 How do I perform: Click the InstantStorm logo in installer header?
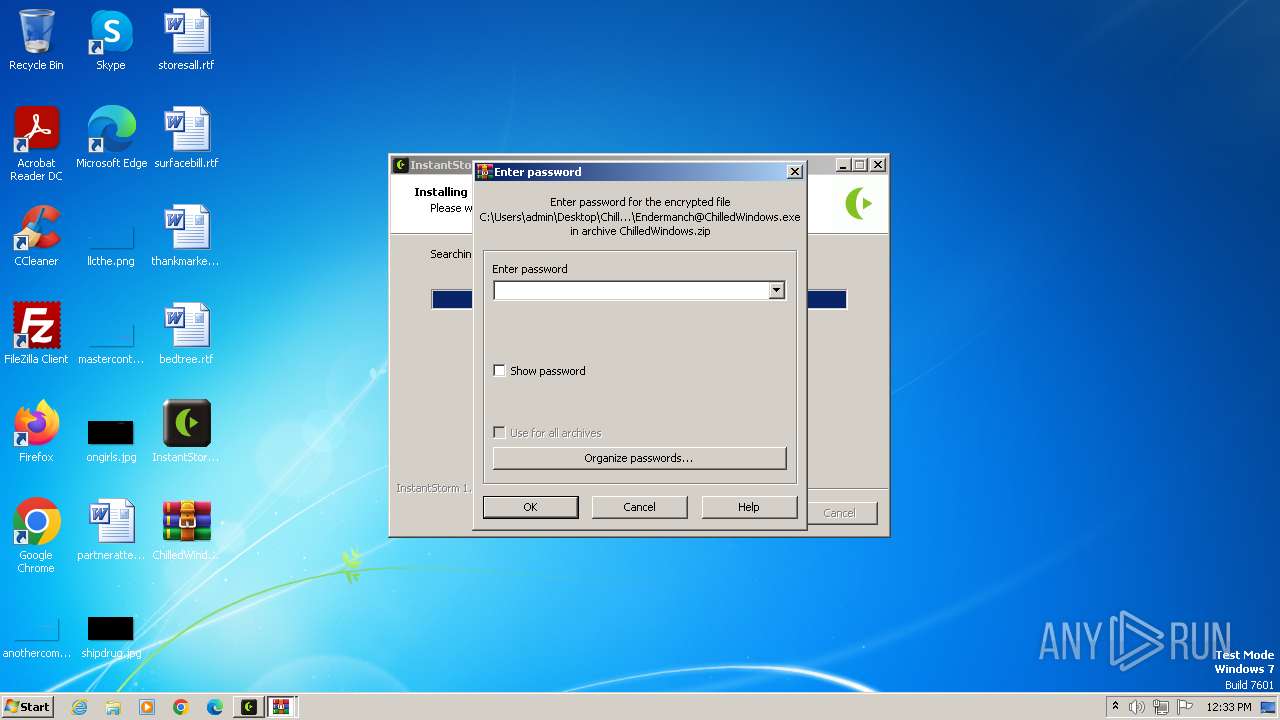[858, 204]
